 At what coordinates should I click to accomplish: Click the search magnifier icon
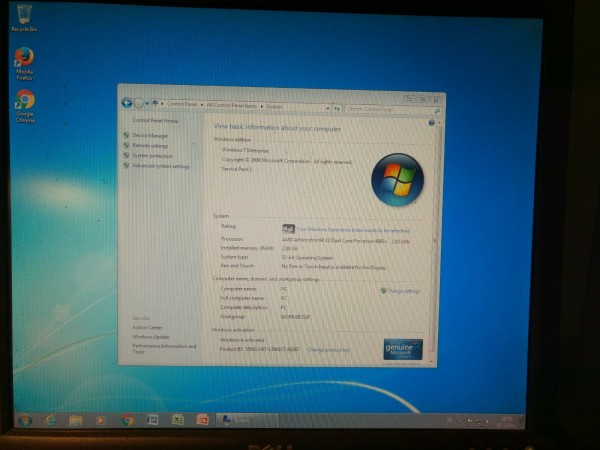click(x=437, y=111)
